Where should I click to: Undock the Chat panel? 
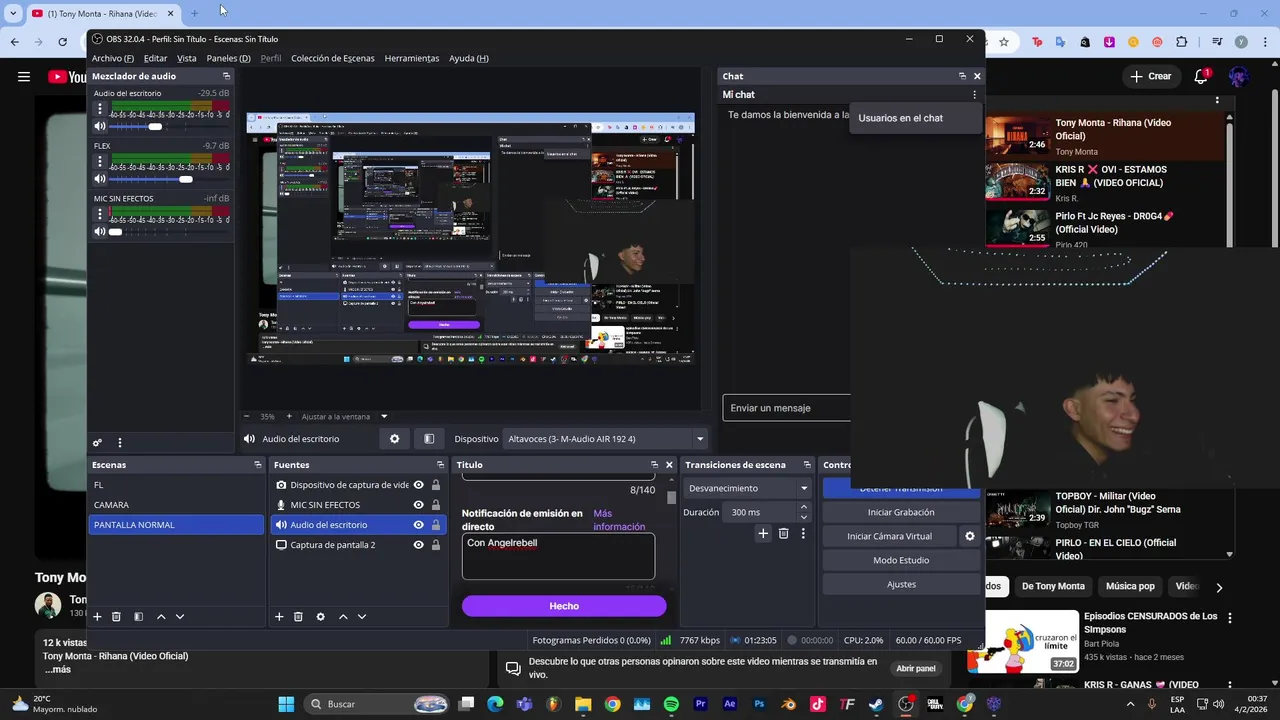click(x=962, y=76)
